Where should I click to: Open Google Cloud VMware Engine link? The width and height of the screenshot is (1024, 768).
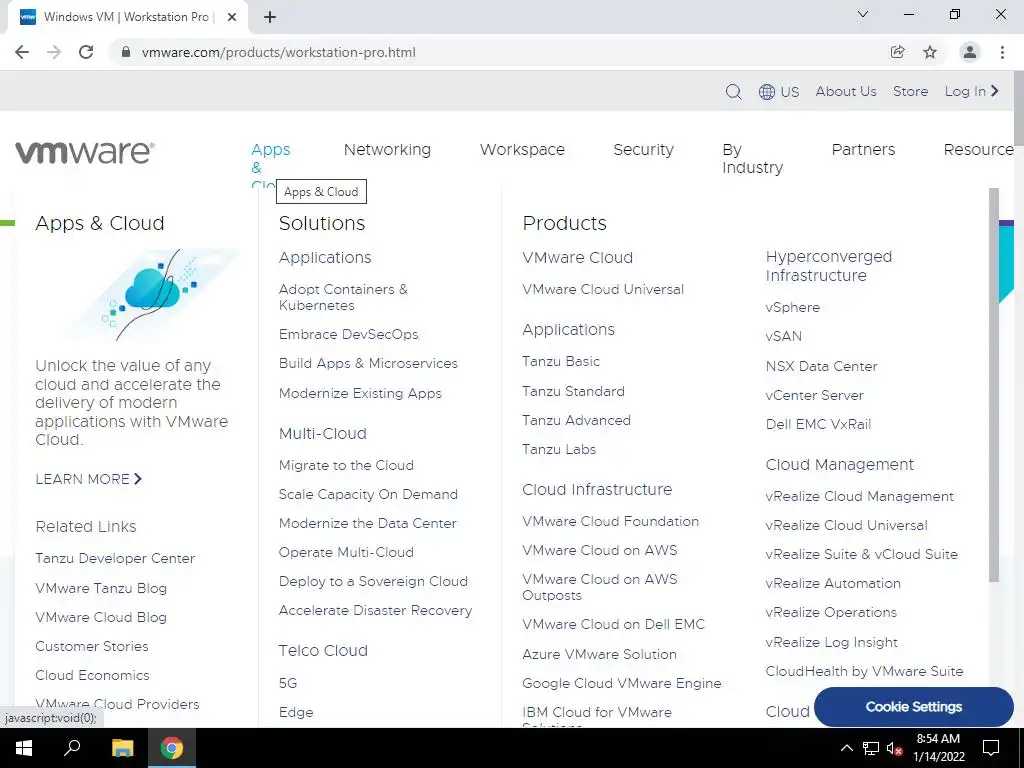622,684
